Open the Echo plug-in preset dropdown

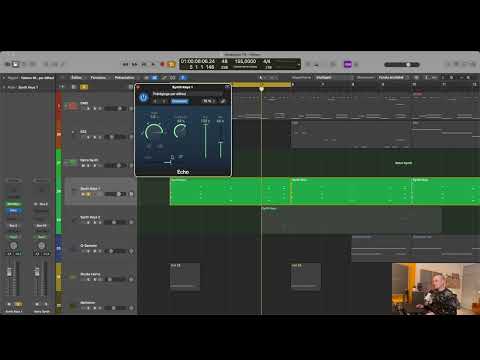pos(187,94)
